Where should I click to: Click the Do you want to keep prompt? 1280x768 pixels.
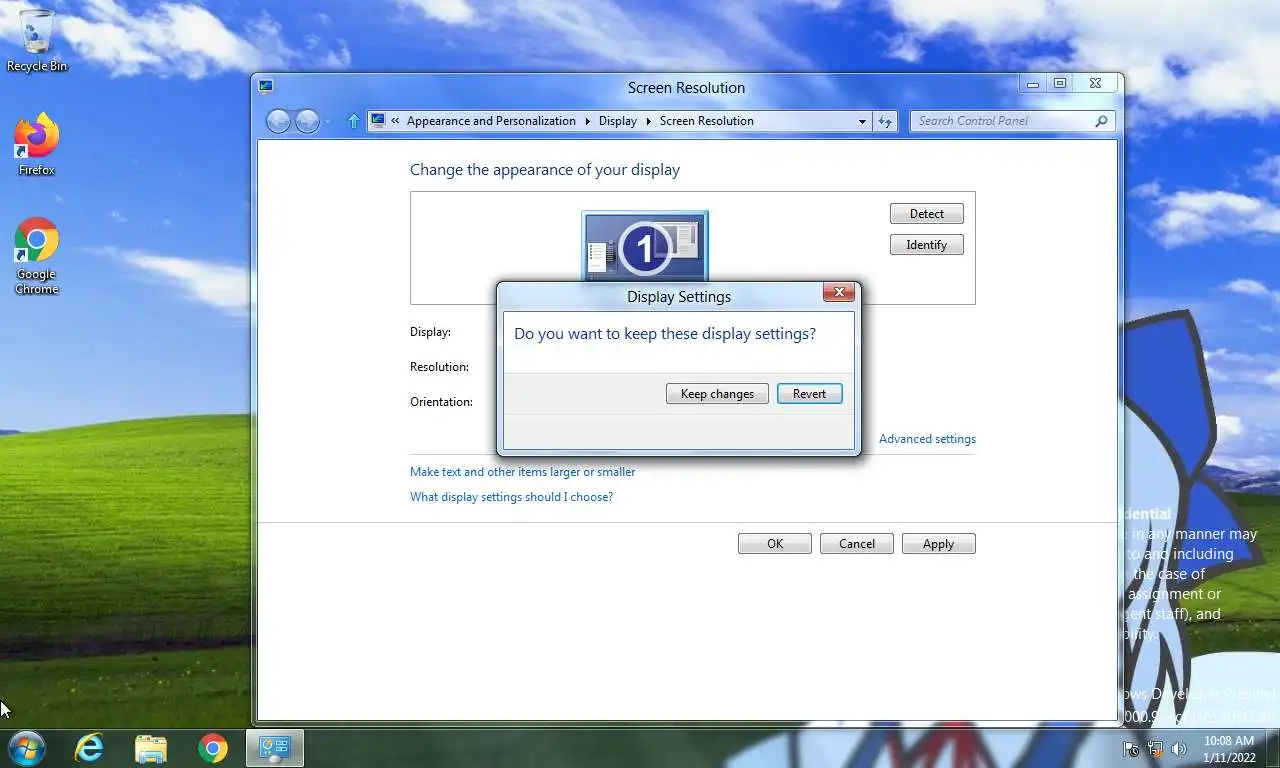pyautogui.click(x=665, y=334)
